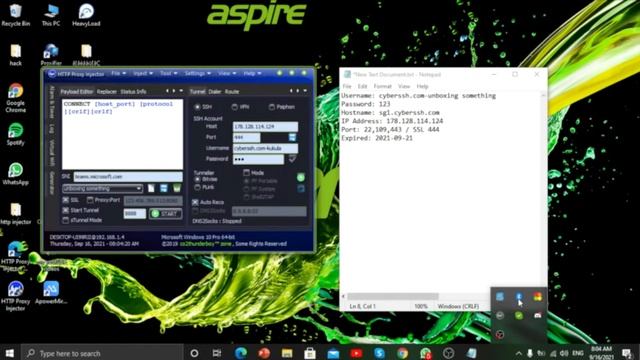The width and height of the screenshot is (640, 360).
Task: Open the Log side tab
Action: pyautogui.click(x=52, y=128)
